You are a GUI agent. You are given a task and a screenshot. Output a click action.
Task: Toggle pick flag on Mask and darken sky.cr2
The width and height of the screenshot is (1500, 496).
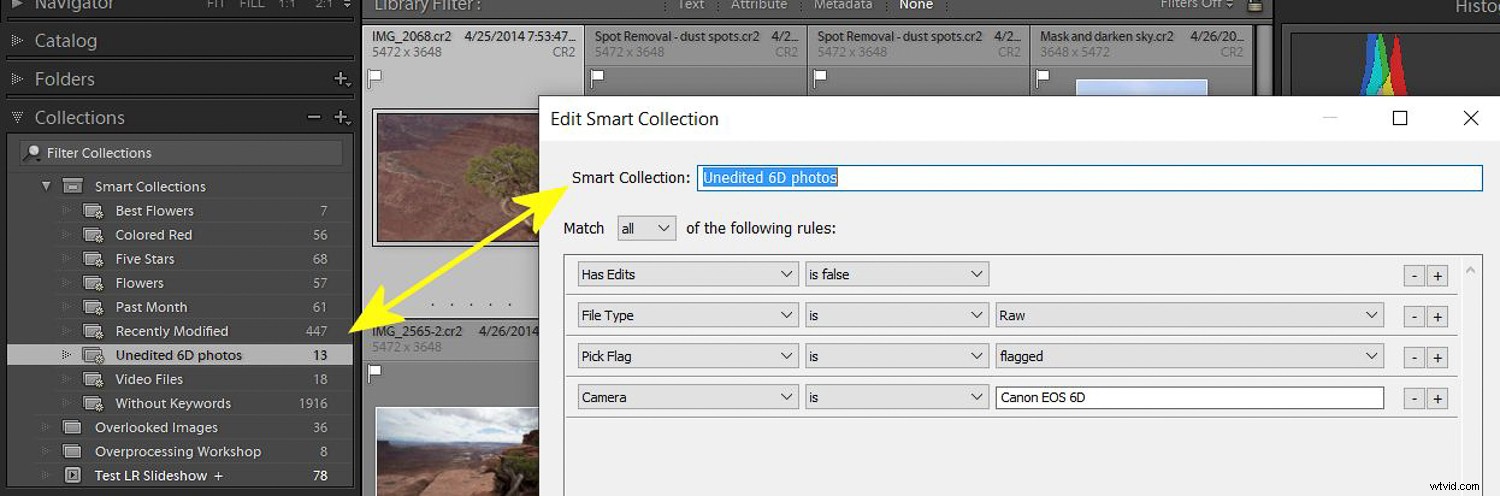tap(1045, 76)
